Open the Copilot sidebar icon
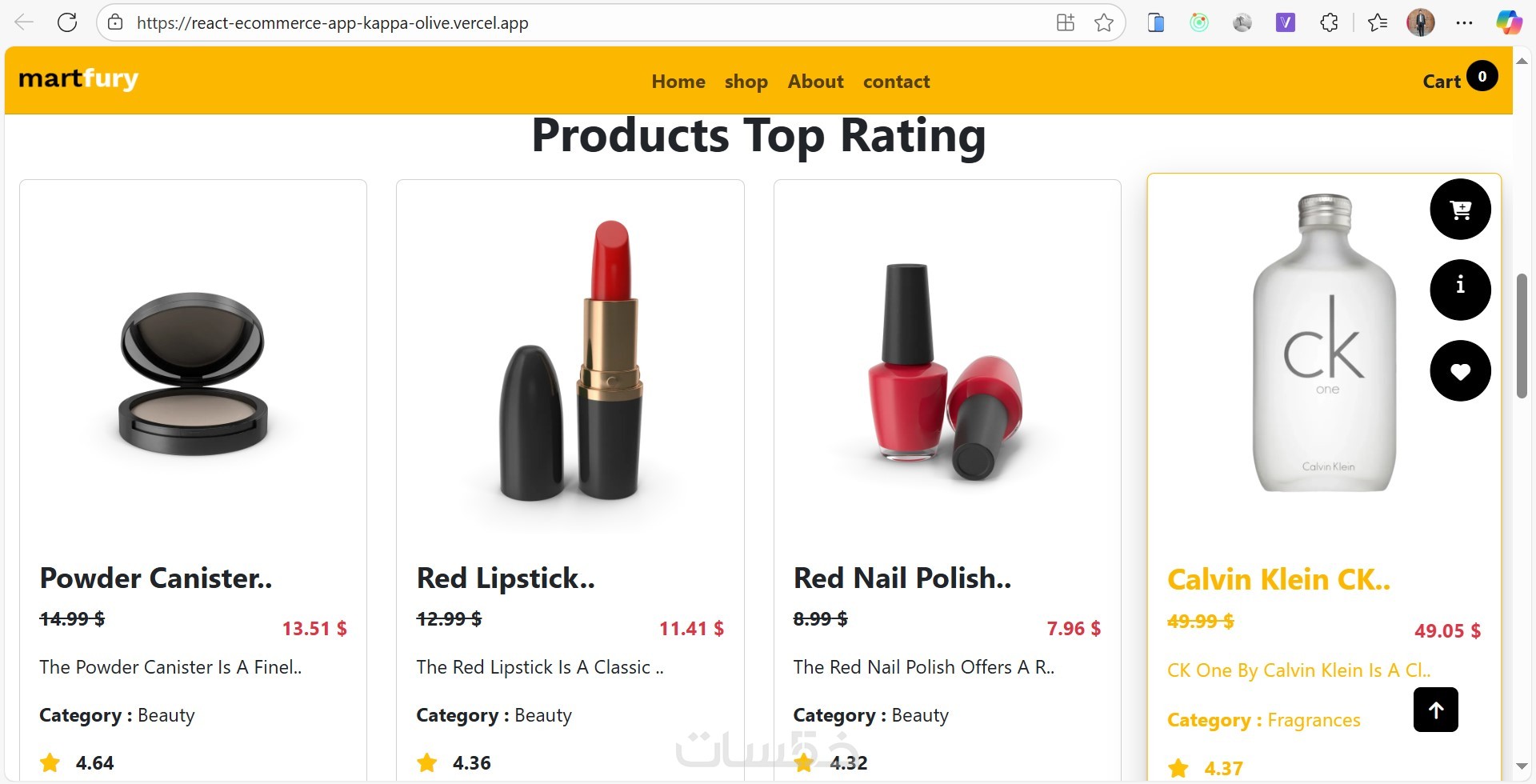 coord(1509,22)
